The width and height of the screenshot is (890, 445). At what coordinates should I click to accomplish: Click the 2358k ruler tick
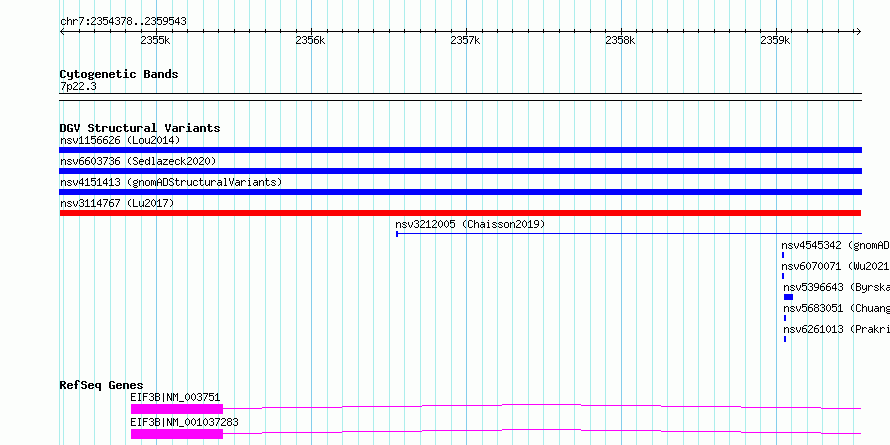[620, 41]
